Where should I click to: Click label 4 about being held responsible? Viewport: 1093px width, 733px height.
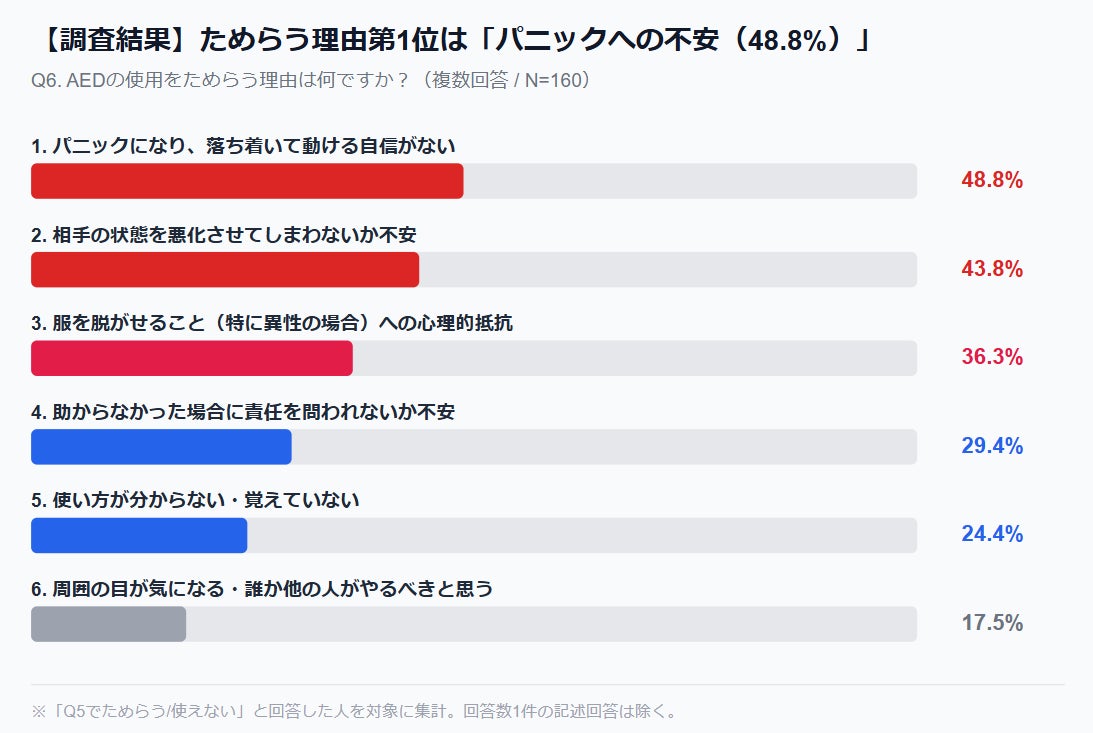tap(243, 412)
